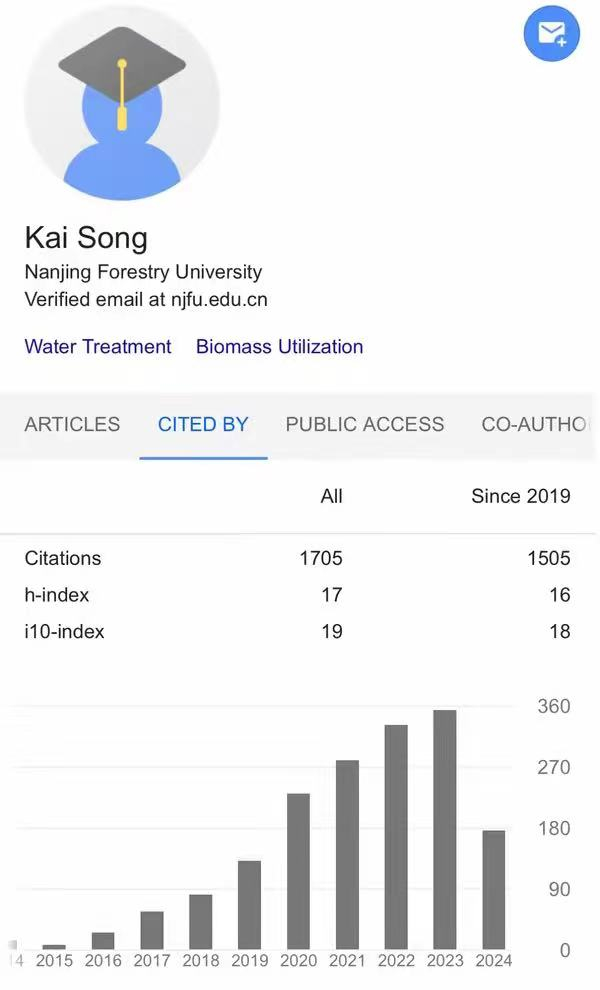Click the 2024 citation bar
Viewport: 600px width, 990px height.
point(494,890)
